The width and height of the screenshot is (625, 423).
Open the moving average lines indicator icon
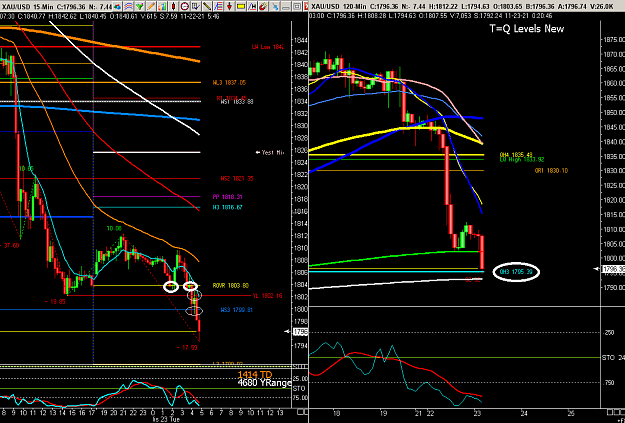click(129, 6)
